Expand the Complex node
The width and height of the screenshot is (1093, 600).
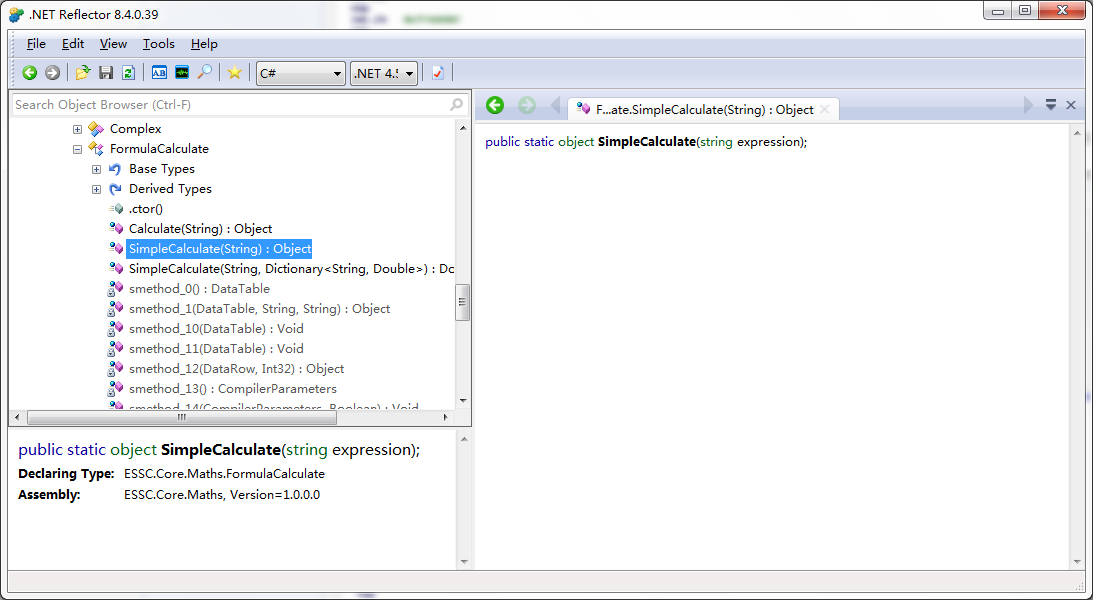[77, 129]
